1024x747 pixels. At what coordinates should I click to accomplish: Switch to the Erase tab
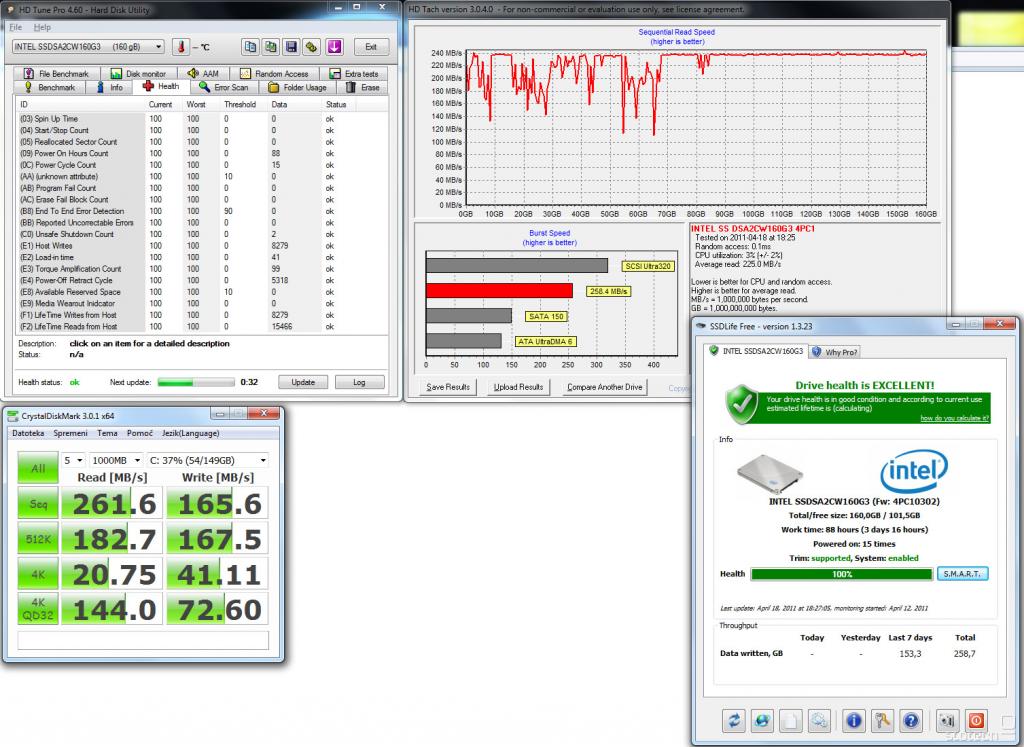363,87
